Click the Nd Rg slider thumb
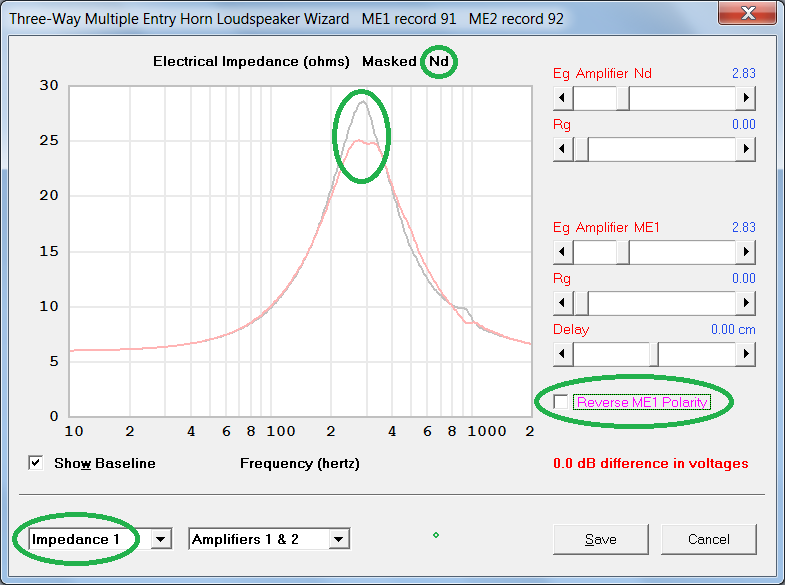Image resolution: width=785 pixels, height=585 pixels. [581, 149]
